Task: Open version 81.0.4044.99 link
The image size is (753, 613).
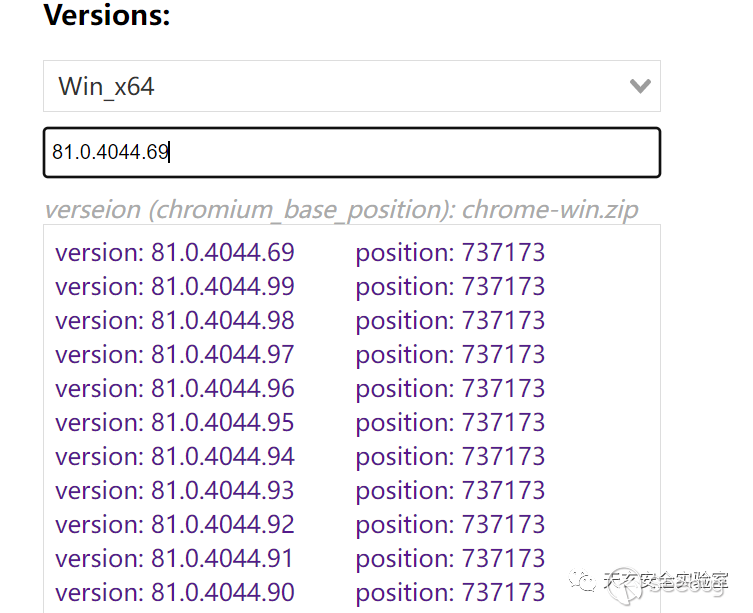Action: pos(175,287)
